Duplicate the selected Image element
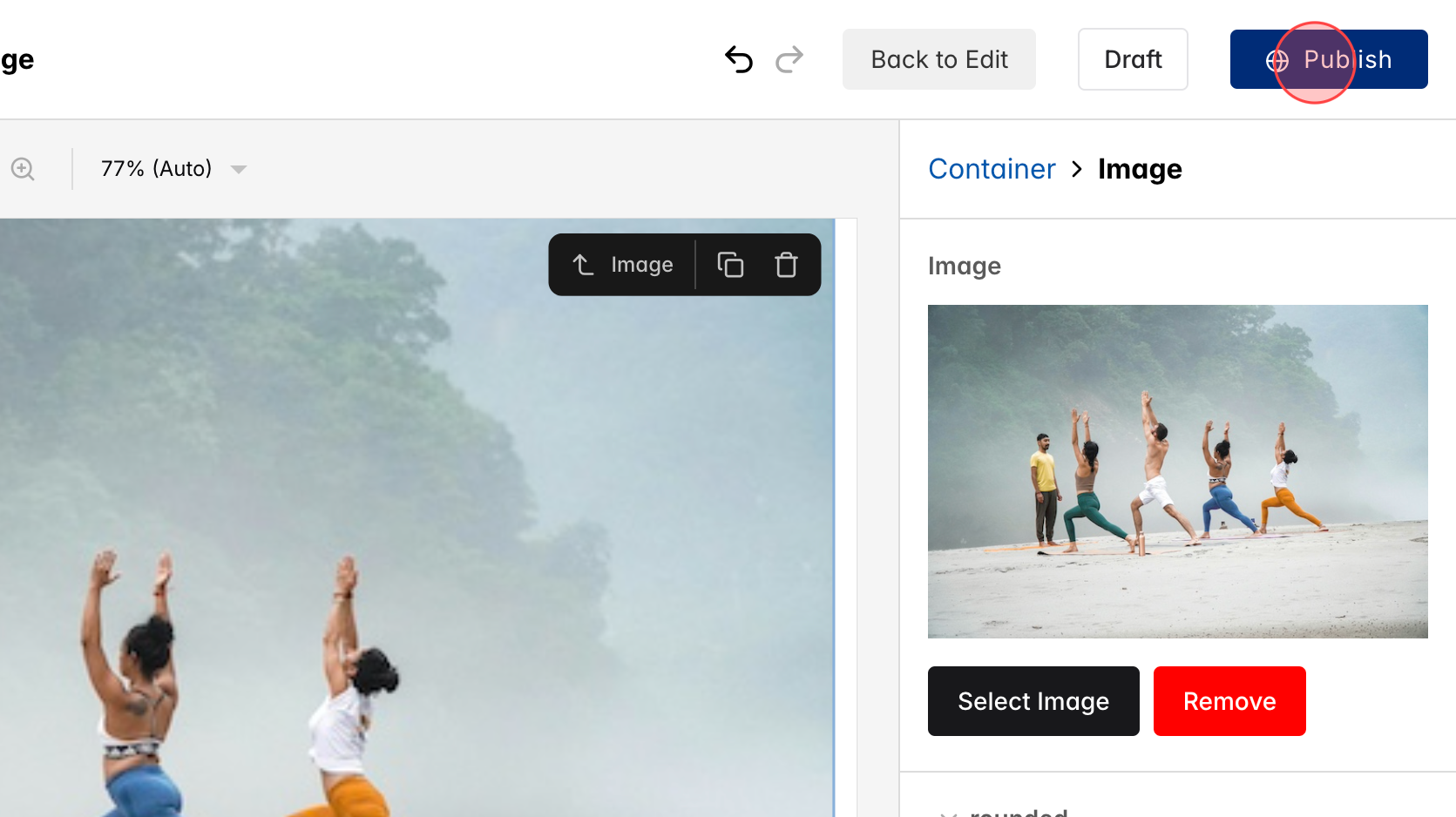 click(x=730, y=264)
